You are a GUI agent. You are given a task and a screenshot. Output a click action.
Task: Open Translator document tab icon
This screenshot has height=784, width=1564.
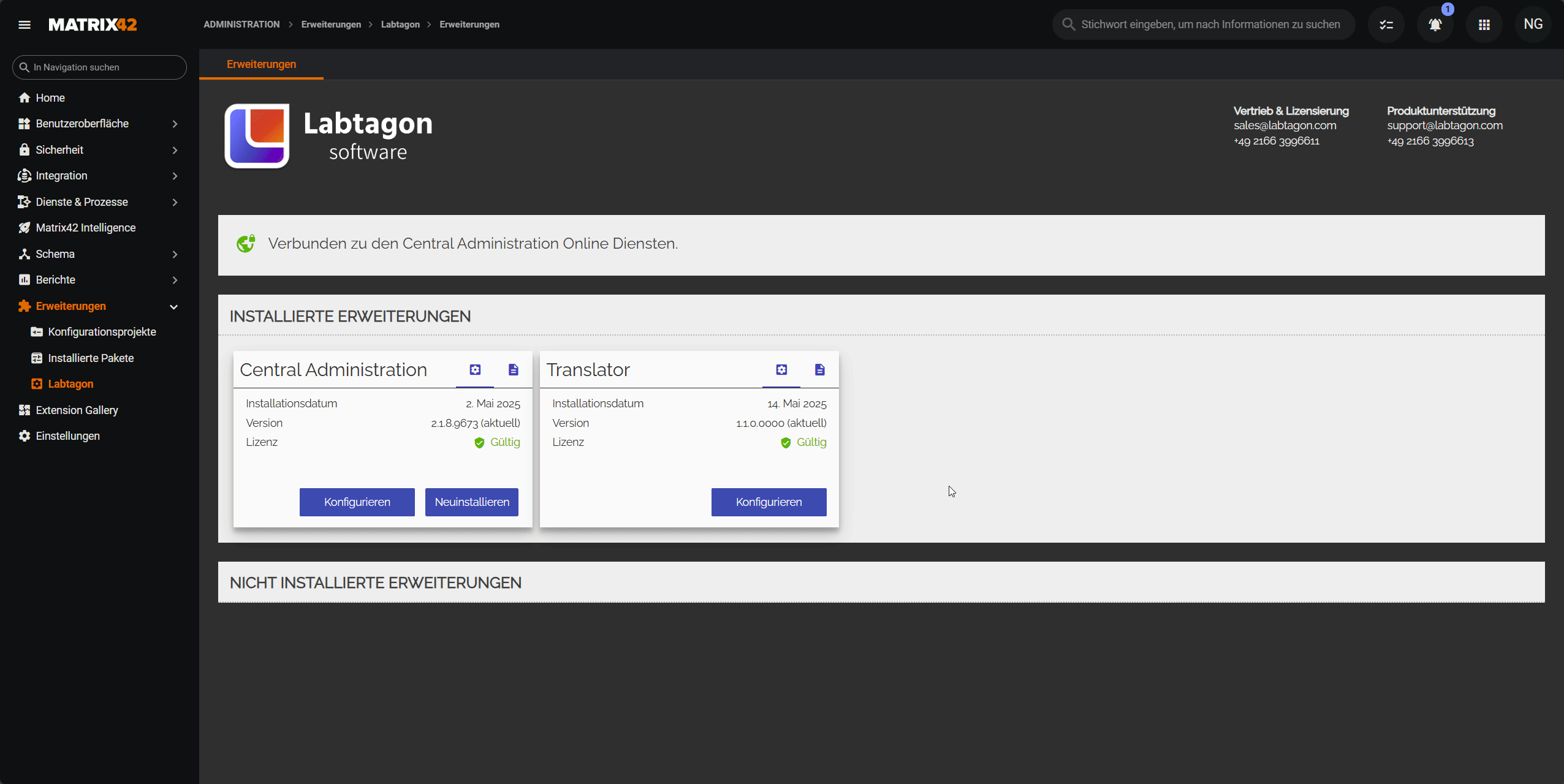coord(820,369)
